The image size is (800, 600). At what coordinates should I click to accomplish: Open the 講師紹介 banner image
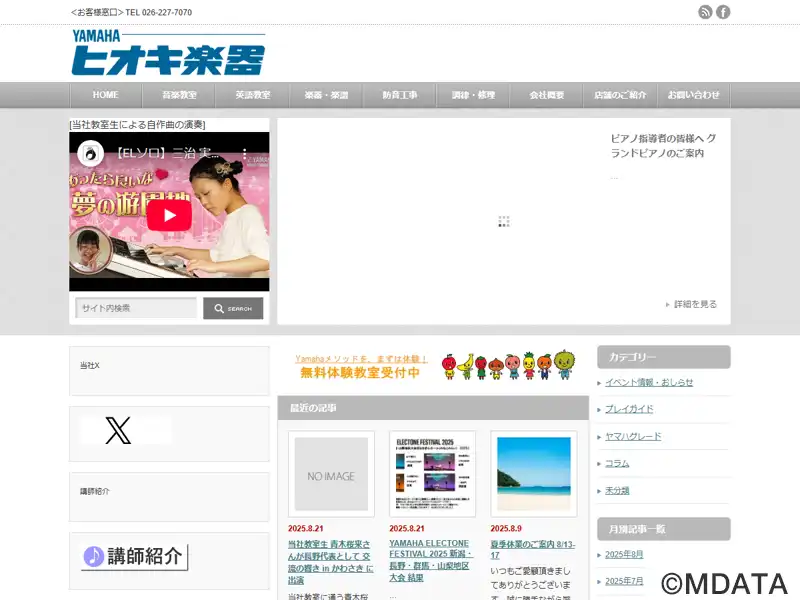135,557
